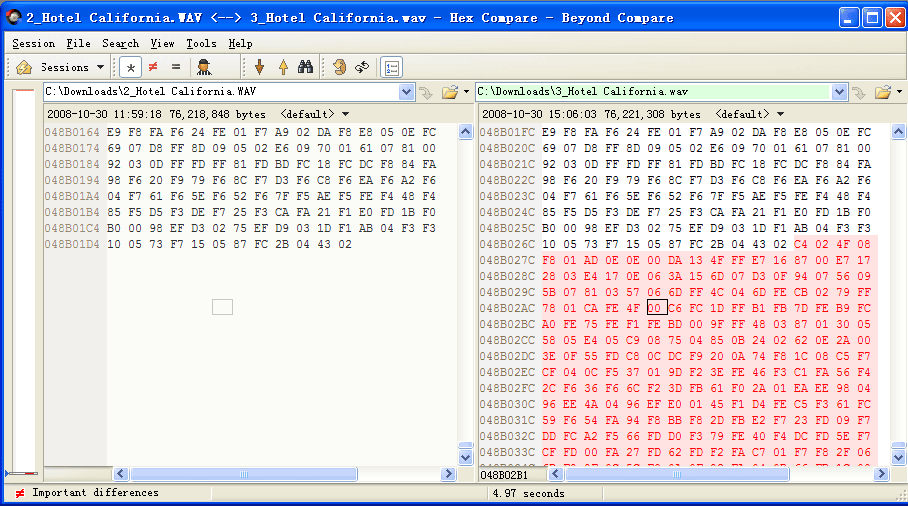Click left pane go/load arrow icon
908x506 pixels.
(426, 92)
